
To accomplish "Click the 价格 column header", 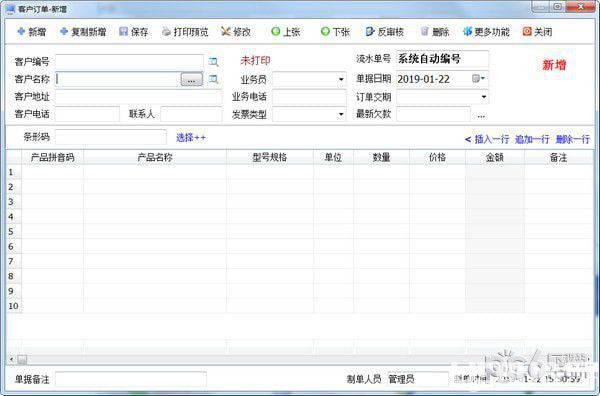I will pos(437,157).
